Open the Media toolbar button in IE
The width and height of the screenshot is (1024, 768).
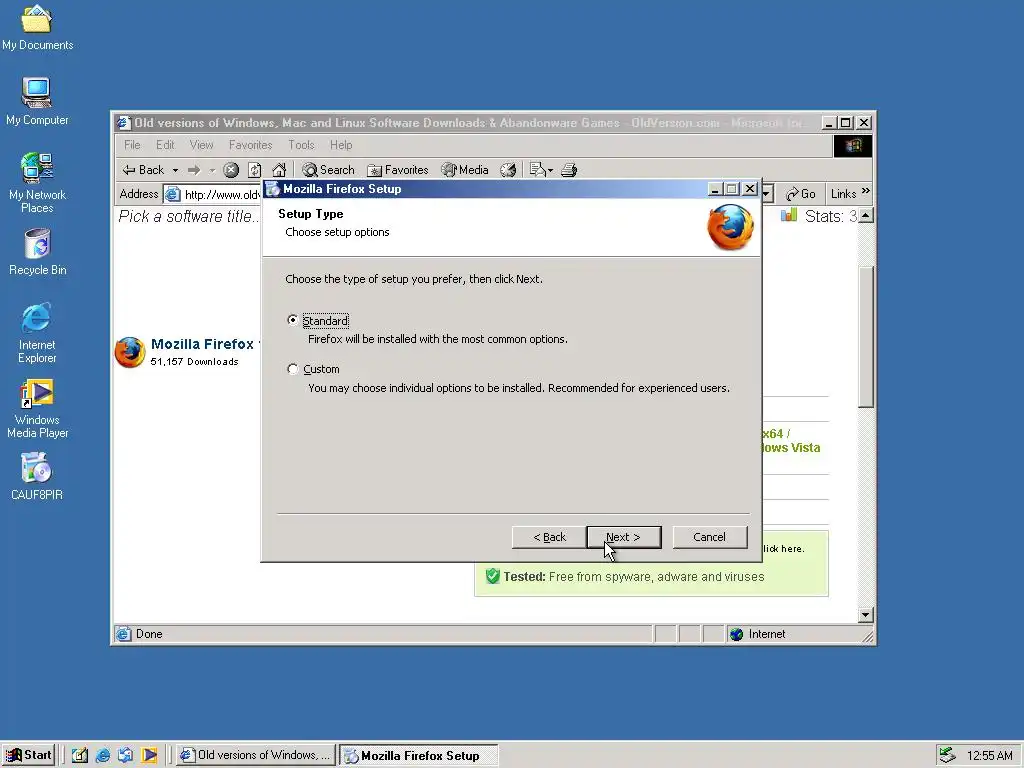pos(465,170)
